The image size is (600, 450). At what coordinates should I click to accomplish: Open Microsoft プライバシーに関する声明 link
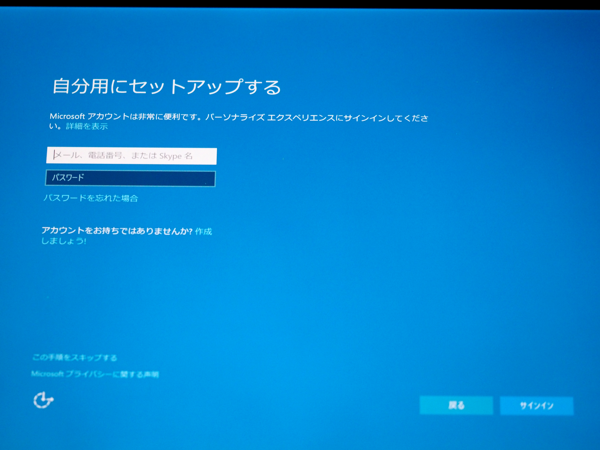click(95, 374)
